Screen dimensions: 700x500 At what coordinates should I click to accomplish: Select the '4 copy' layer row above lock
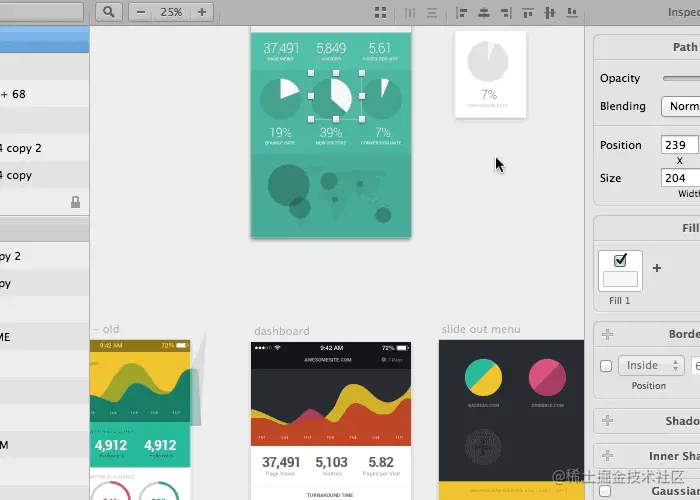(45, 175)
